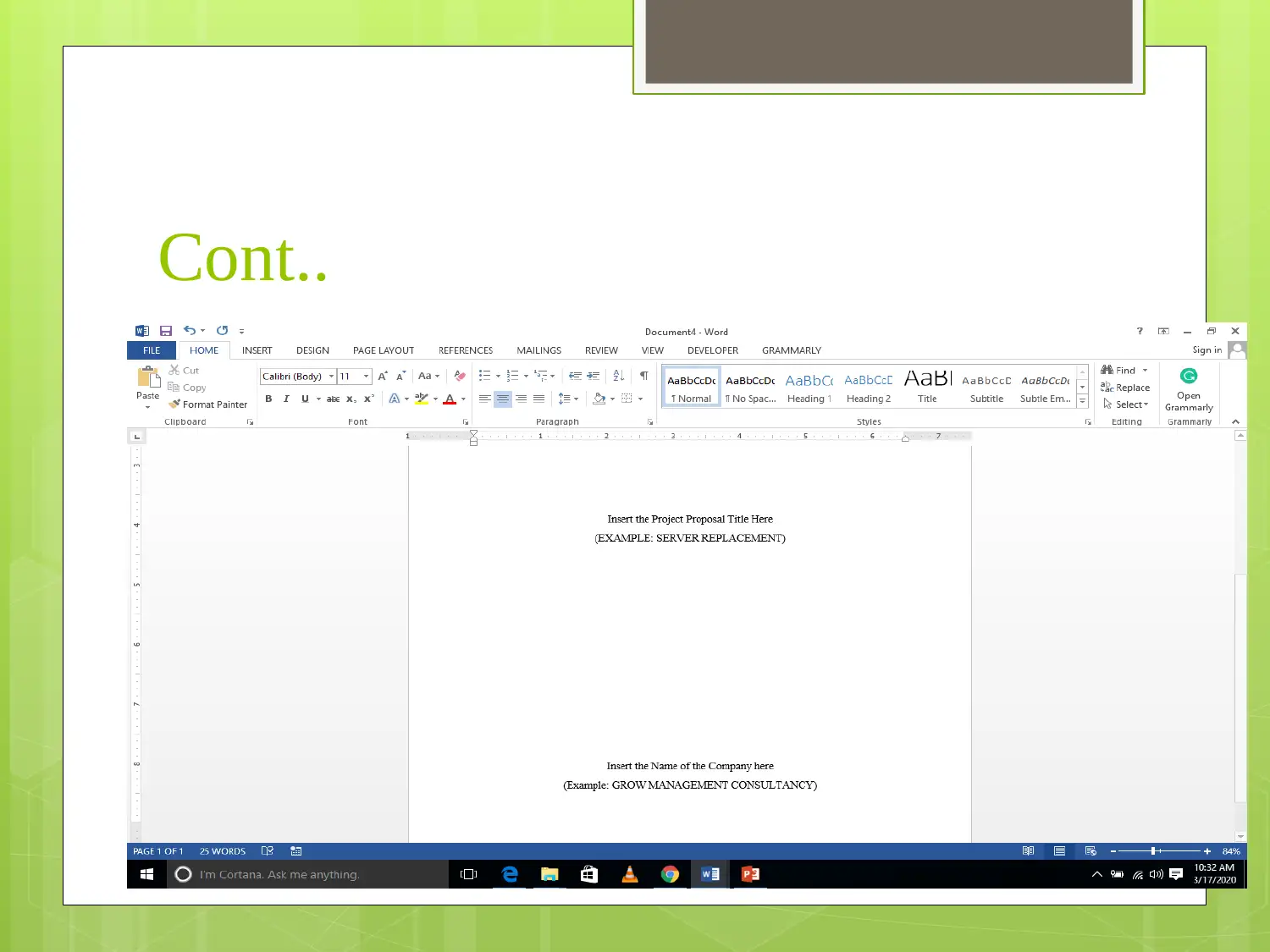1270x952 pixels.
Task: Click the spelling proofing icon in status bar
Action: tap(268, 851)
